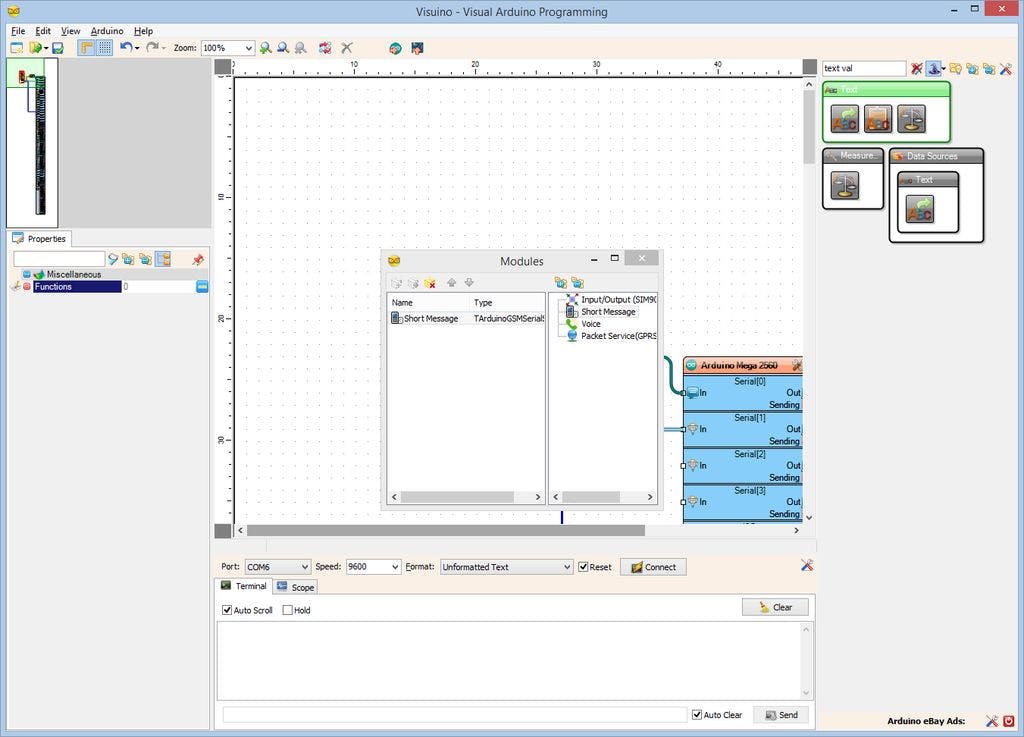Image resolution: width=1024 pixels, height=737 pixels.
Task: Click the Save project toolbar icon
Action: [58, 48]
